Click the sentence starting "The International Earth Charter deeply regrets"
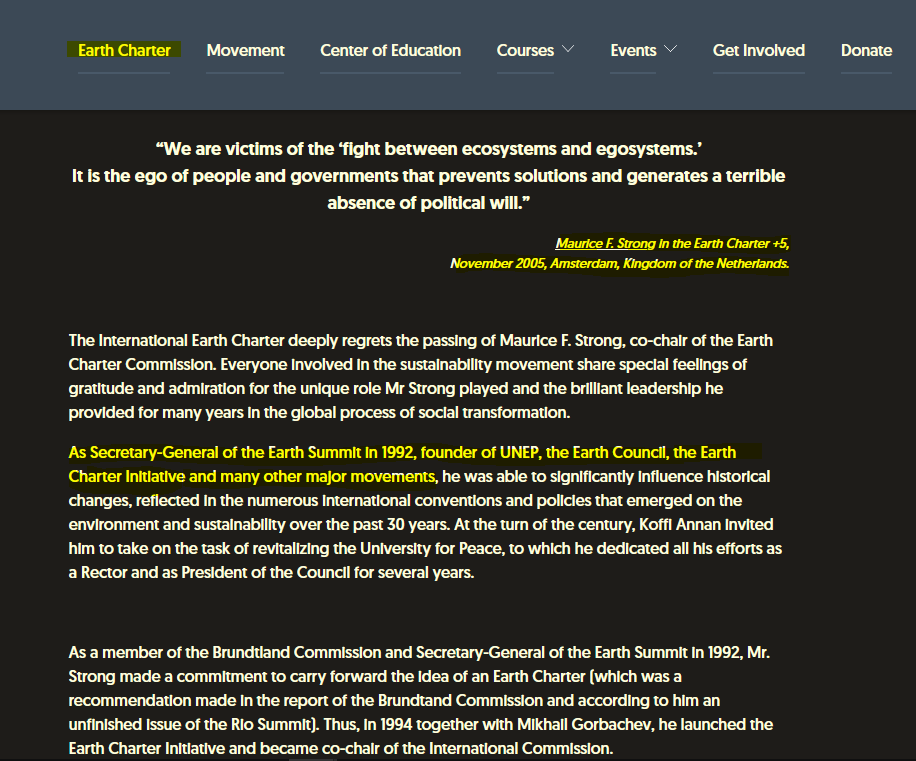 tap(421, 340)
